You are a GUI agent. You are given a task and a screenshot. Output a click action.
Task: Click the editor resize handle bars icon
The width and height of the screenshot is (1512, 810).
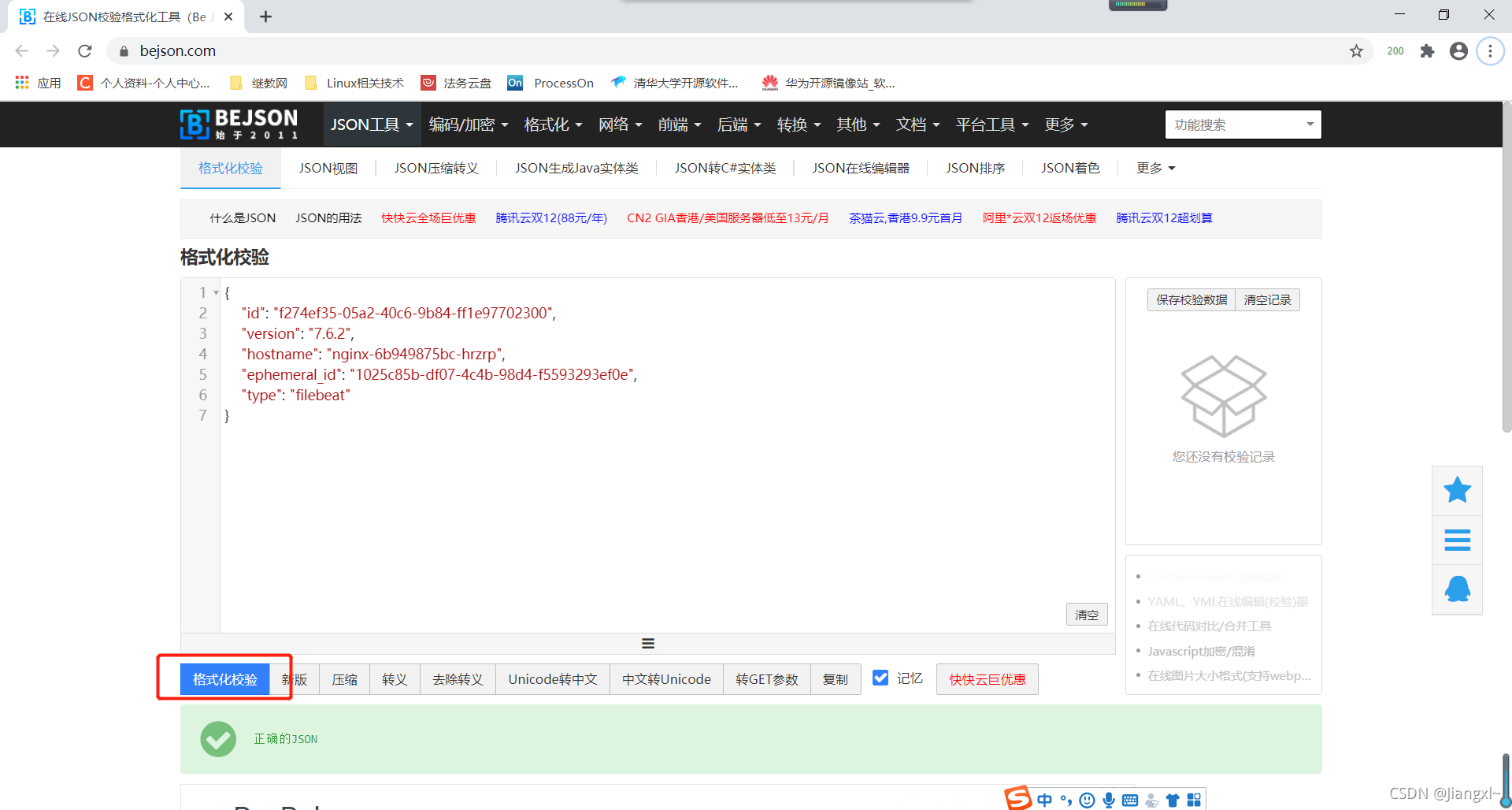(x=648, y=644)
